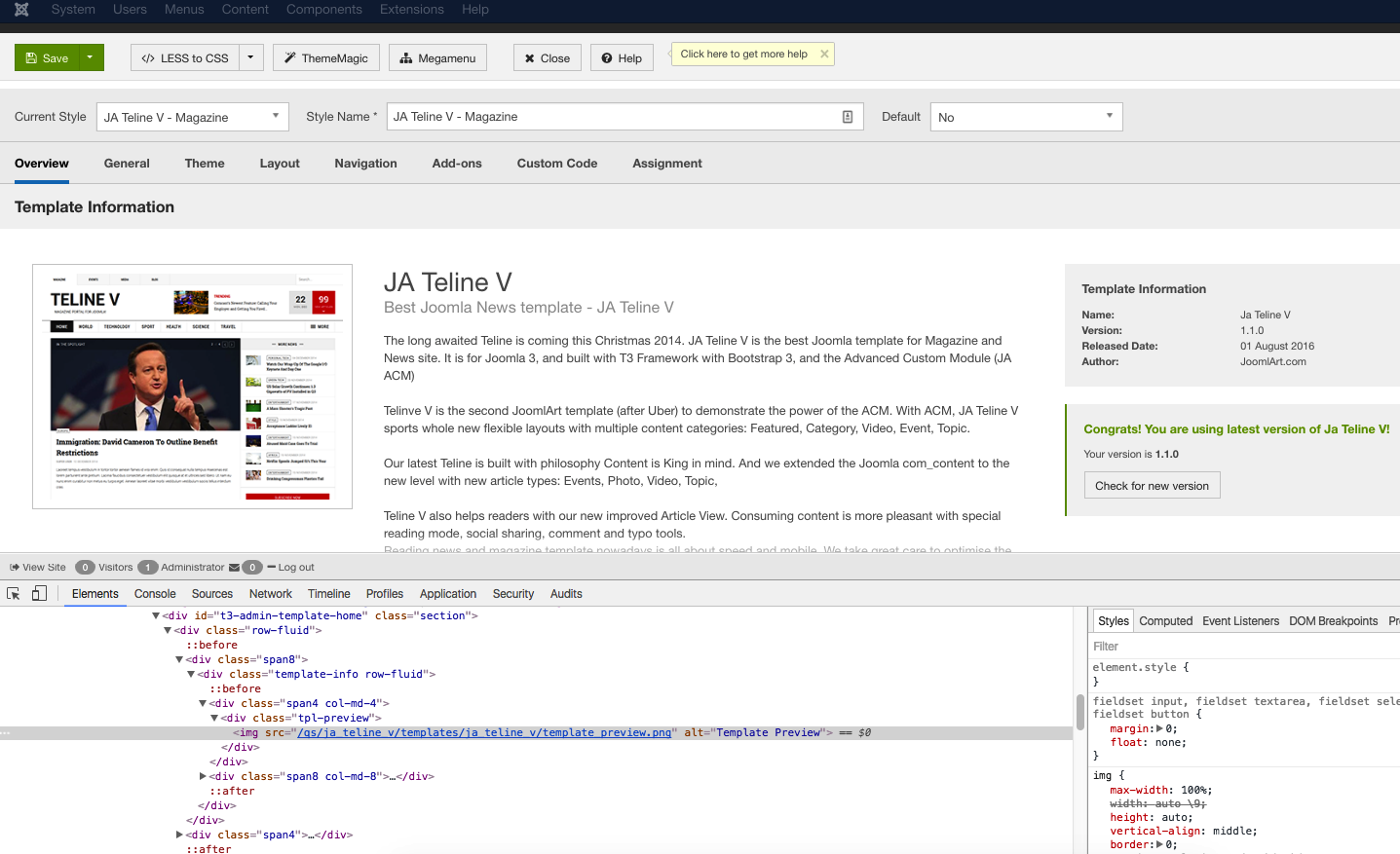Open the System menu
This screenshot has width=1400, height=854.
(73, 10)
